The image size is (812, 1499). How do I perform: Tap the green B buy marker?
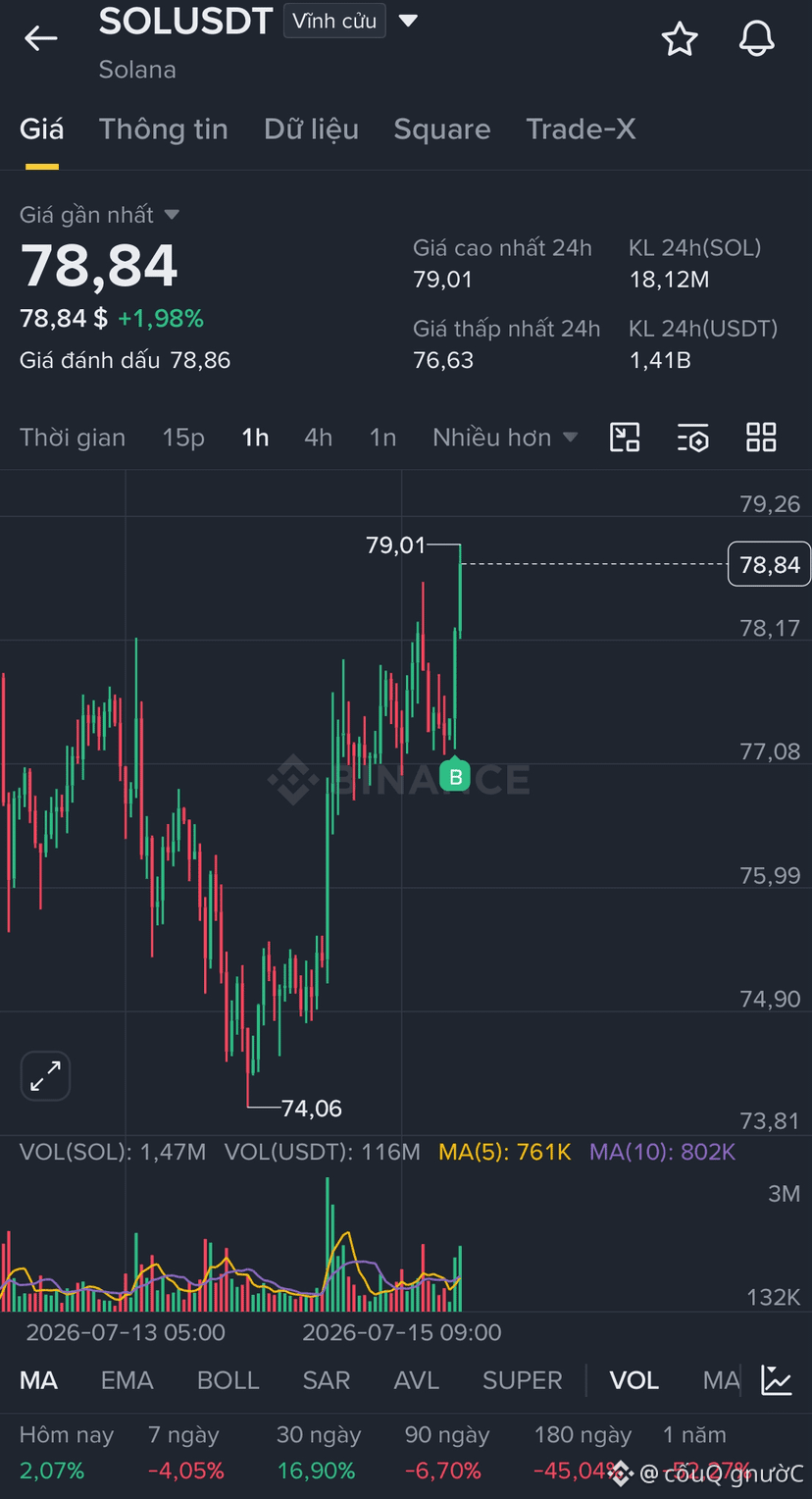pyautogui.click(x=455, y=776)
